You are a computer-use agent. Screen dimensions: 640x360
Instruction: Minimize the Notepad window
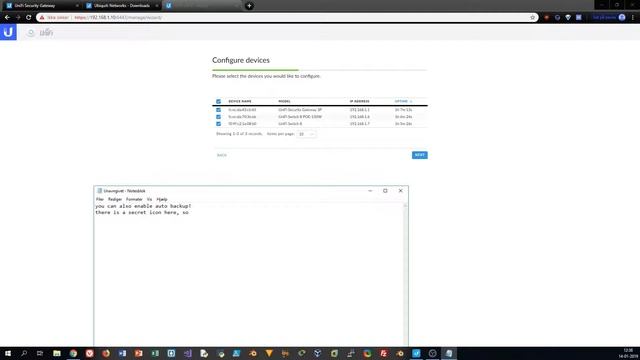(x=370, y=191)
